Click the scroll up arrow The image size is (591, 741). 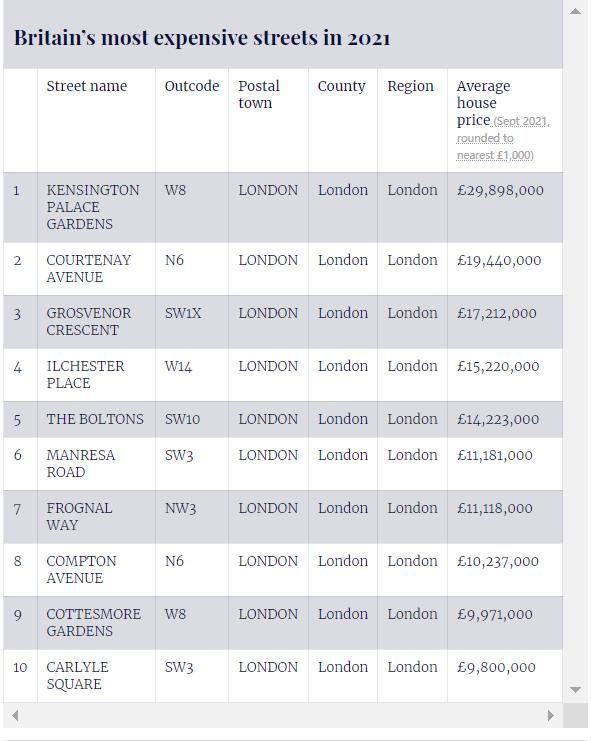[x=575, y=11]
